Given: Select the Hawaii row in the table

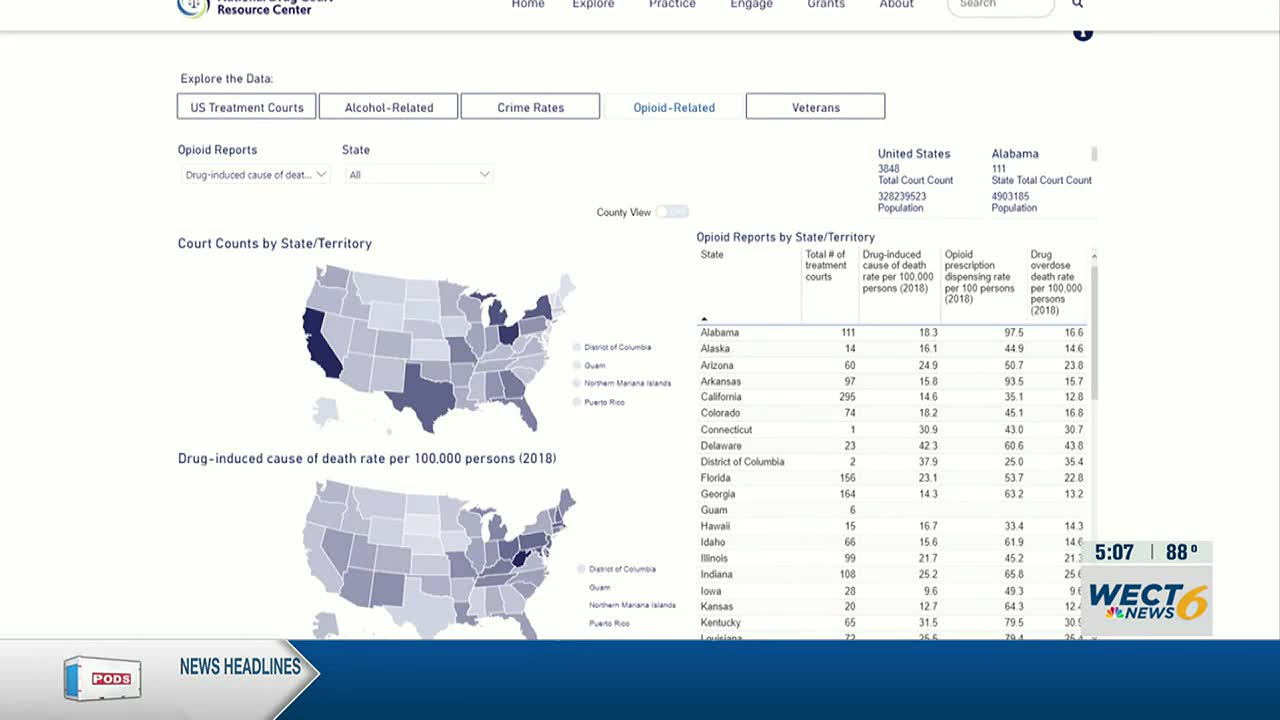Looking at the screenshot, I should tap(891, 526).
